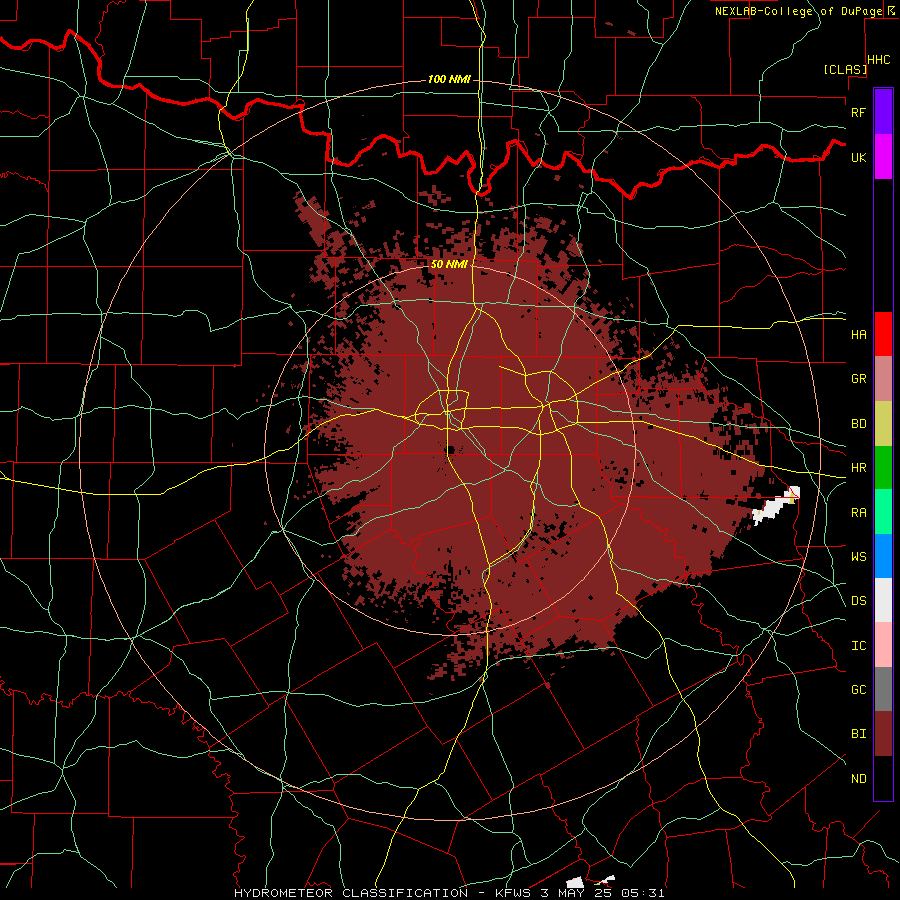Click the IC light pink legend block
Screen dimensions: 900x900
(x=883, y=645)
